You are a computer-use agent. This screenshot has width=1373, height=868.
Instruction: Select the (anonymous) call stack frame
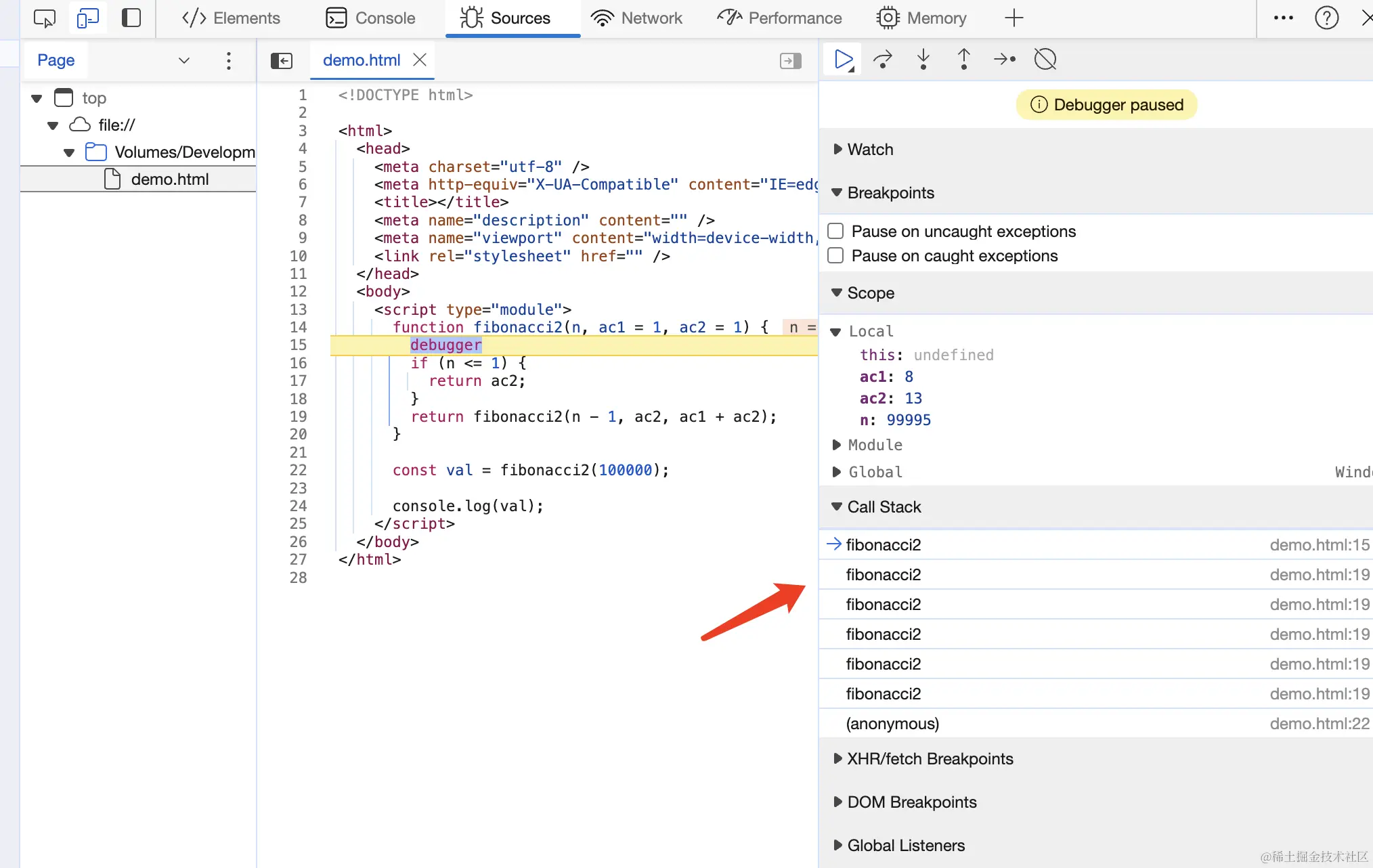coord(892,724)
